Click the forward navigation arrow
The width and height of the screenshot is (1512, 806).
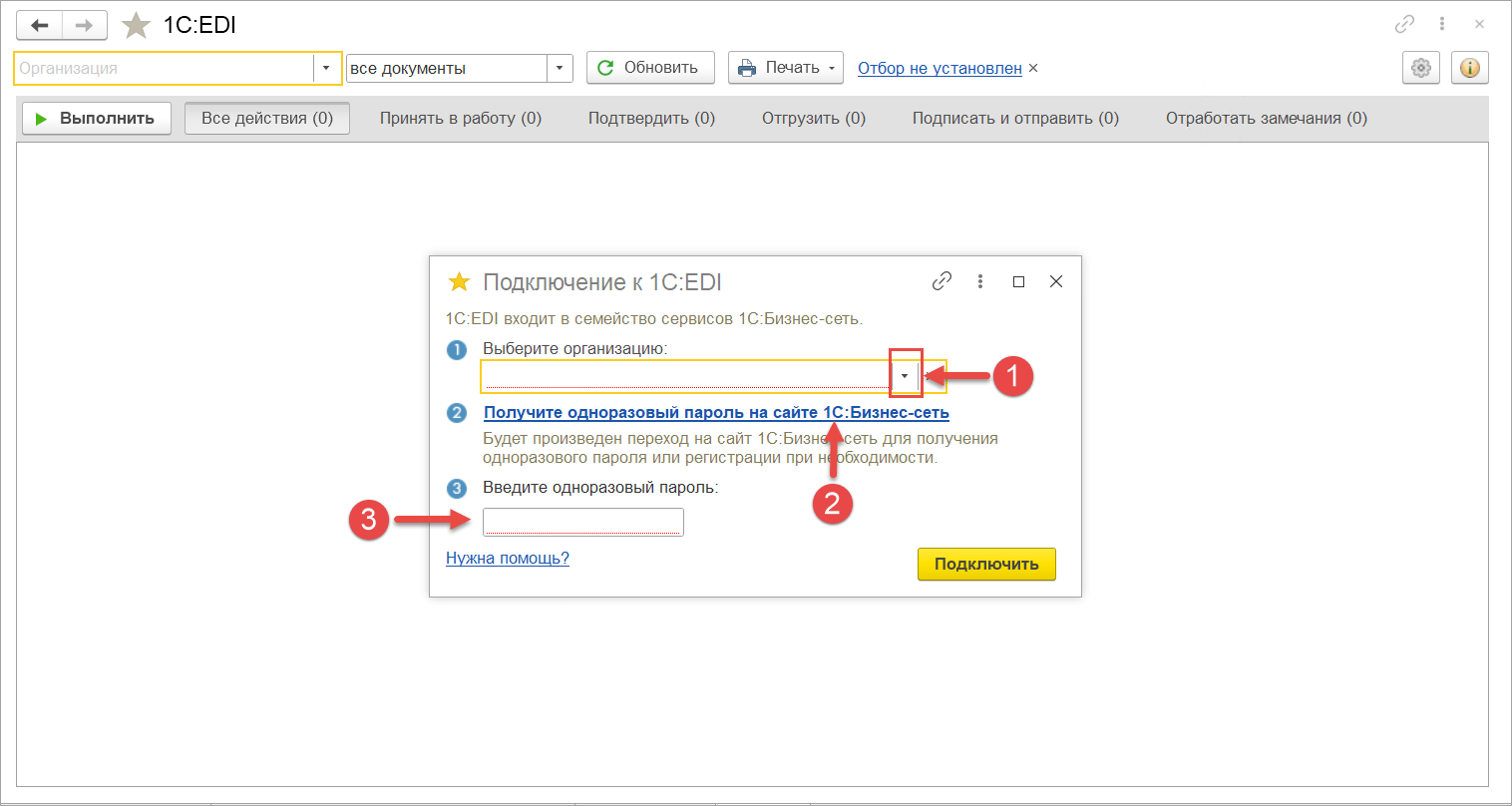pyautogui.click(x=84, y=26)
